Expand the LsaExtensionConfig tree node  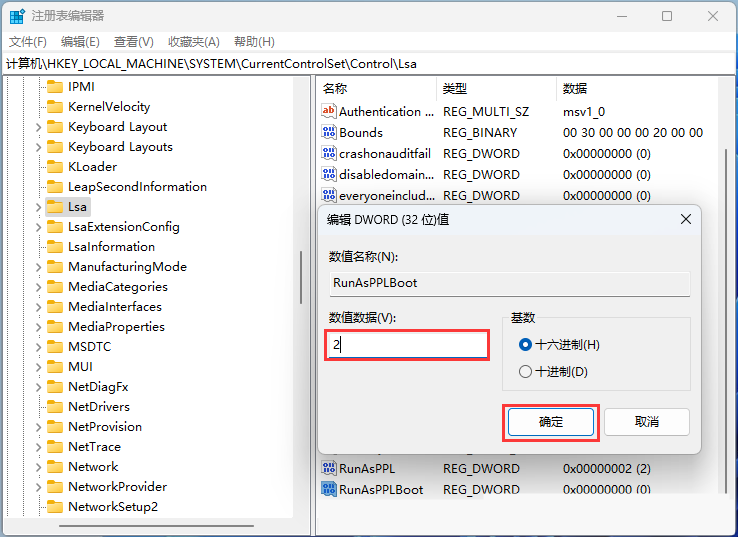pos(39,227)
